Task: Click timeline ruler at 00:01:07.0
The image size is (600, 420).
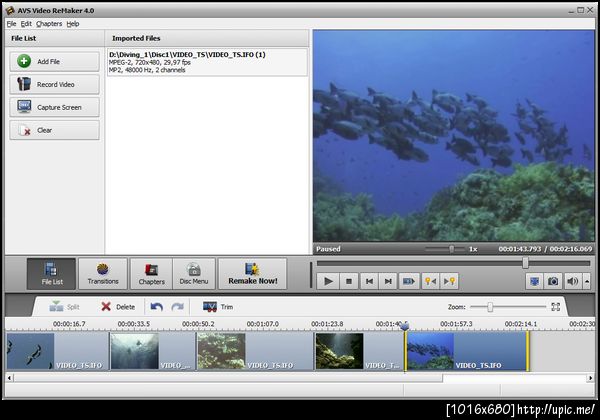Action: pyautogui.click(x=262, y=324)
